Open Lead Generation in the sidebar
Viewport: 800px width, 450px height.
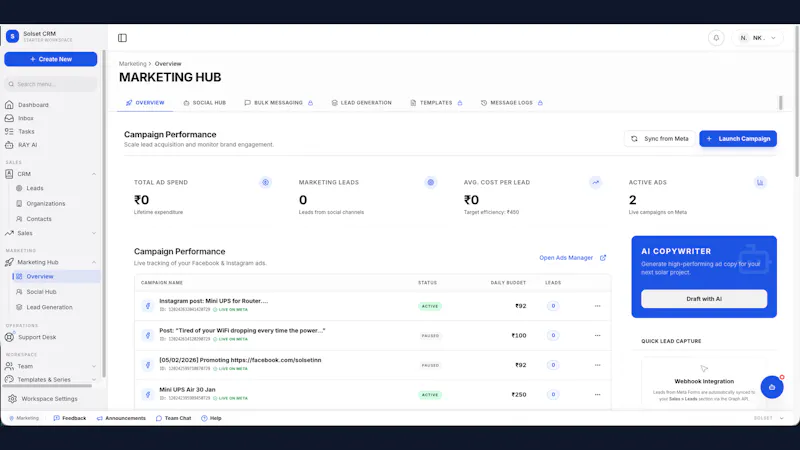click(49, 307)
